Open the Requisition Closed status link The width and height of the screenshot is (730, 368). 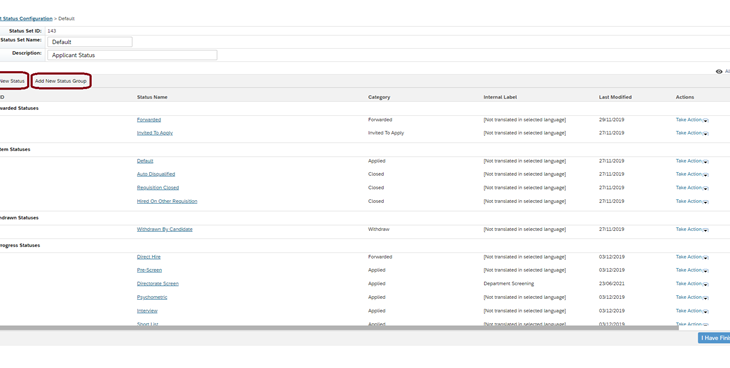(x=158, y=187)
